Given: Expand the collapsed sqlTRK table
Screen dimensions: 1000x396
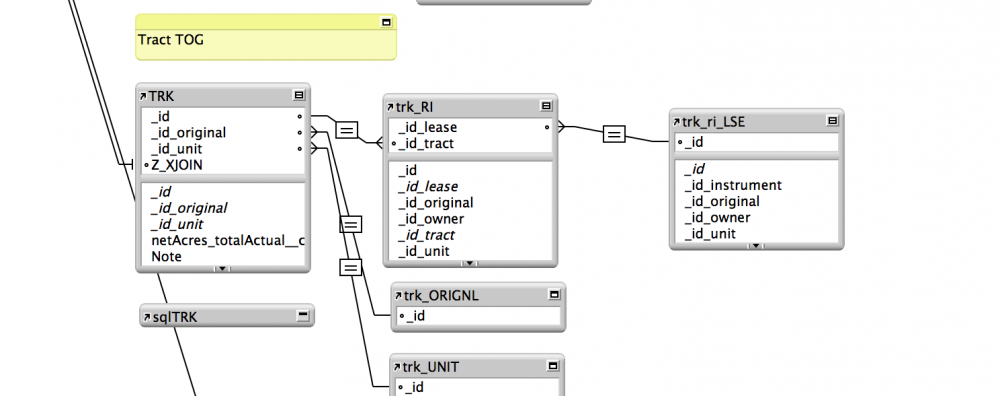Looking at the screenshot, I should (303, 316).
